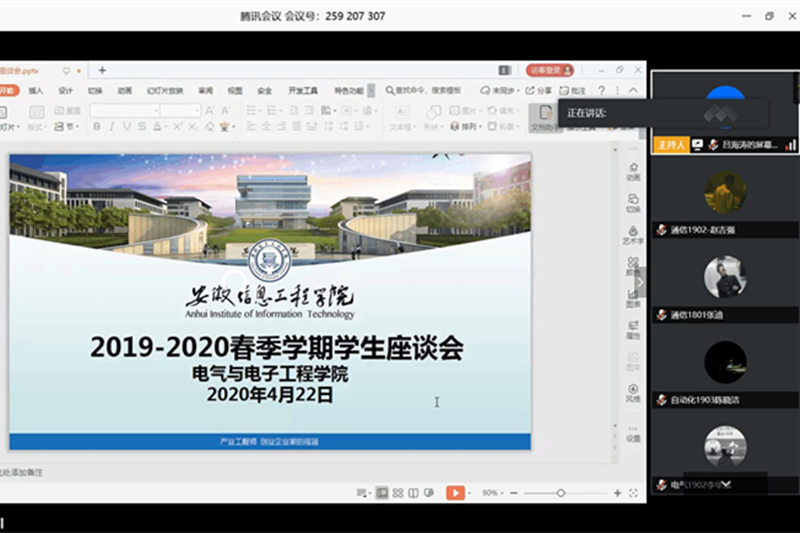Open the 90% zoom level dropdown
The image size is (800, 533).
tap(493, 493)
